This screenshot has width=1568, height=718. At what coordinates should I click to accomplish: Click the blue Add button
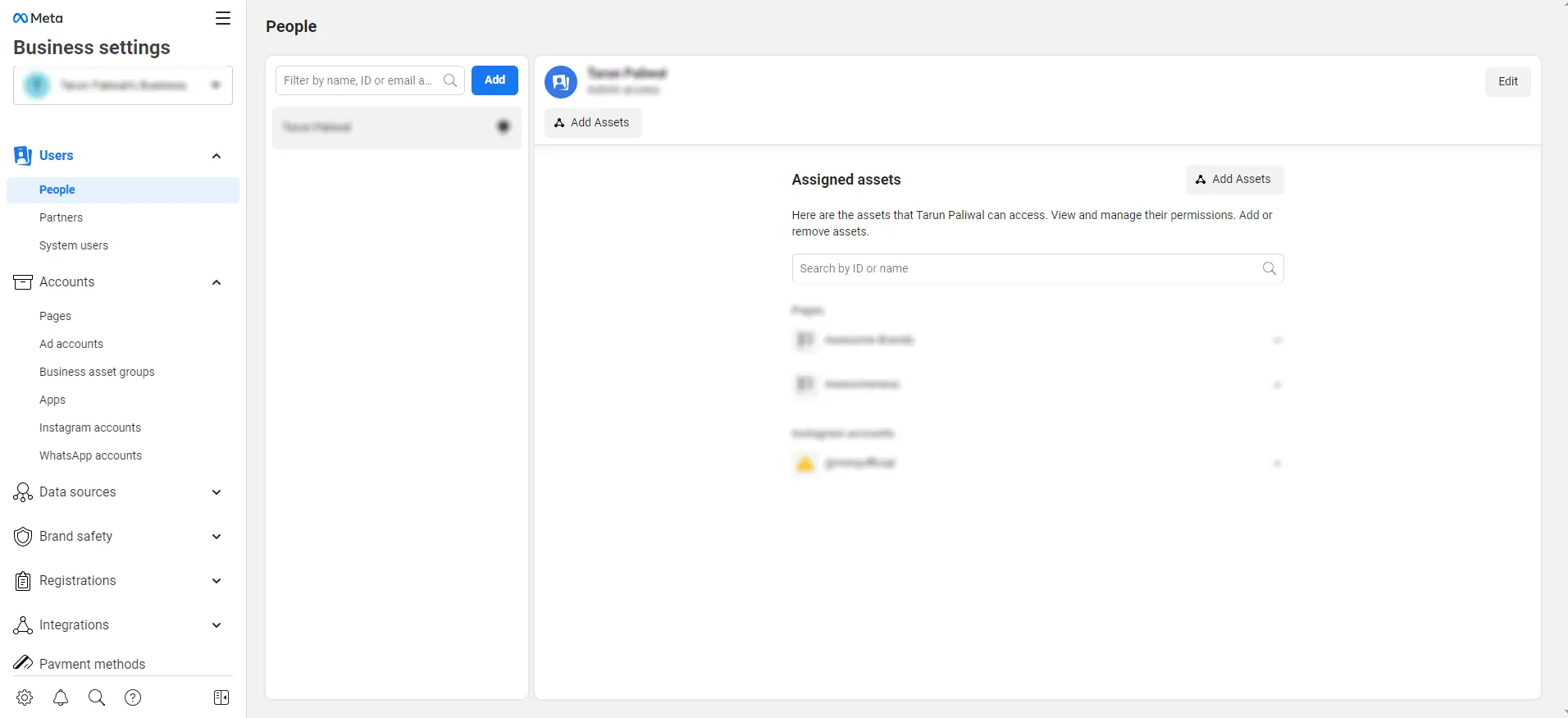[x=495, y=80]
